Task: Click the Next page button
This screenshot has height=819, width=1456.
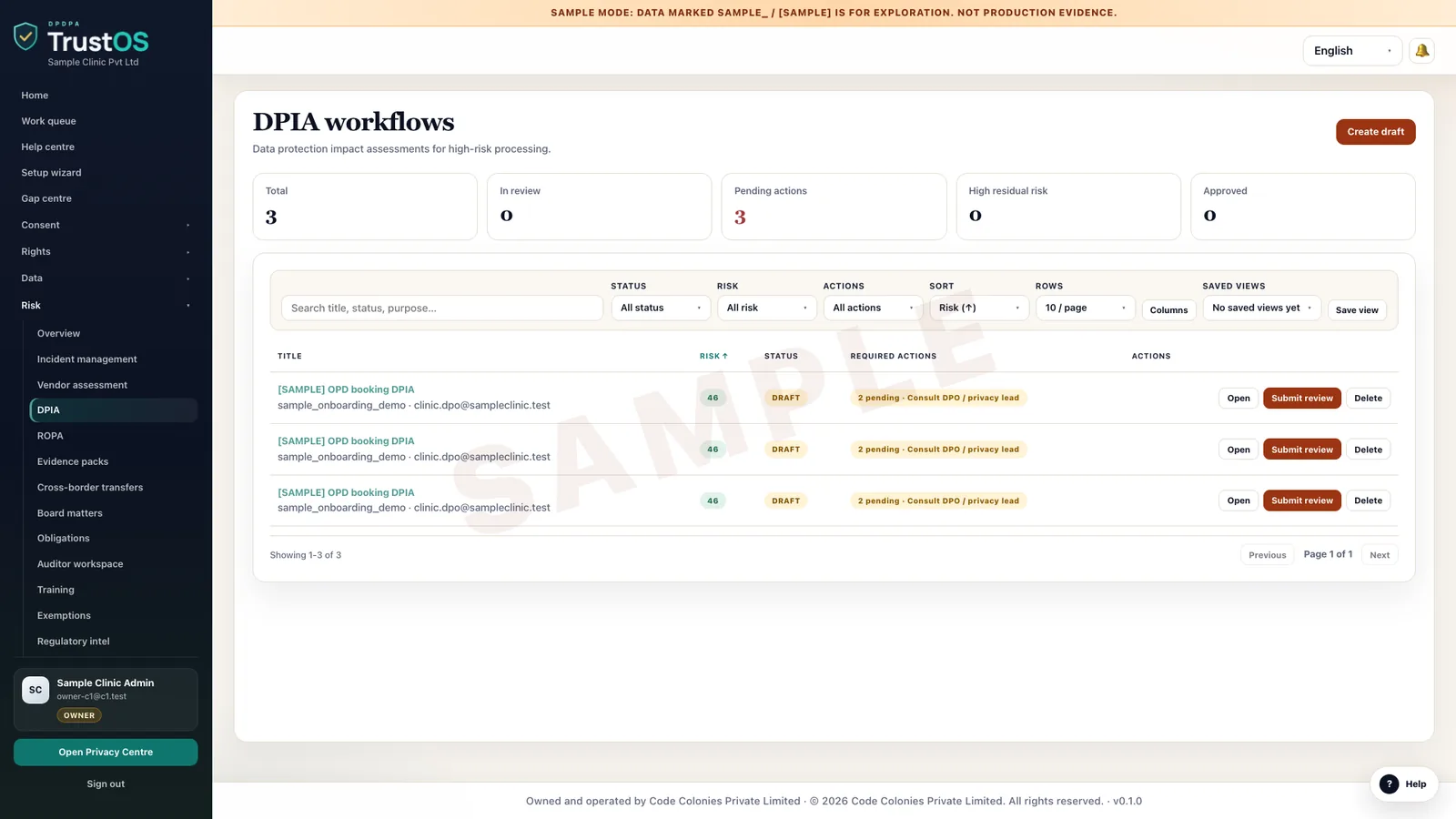Action: (1380, 555)
